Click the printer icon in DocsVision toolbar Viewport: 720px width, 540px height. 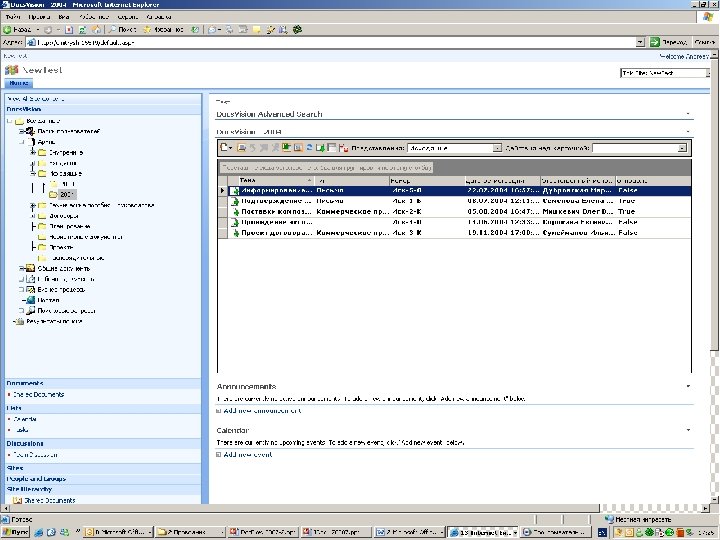click(x=242, y=148)
